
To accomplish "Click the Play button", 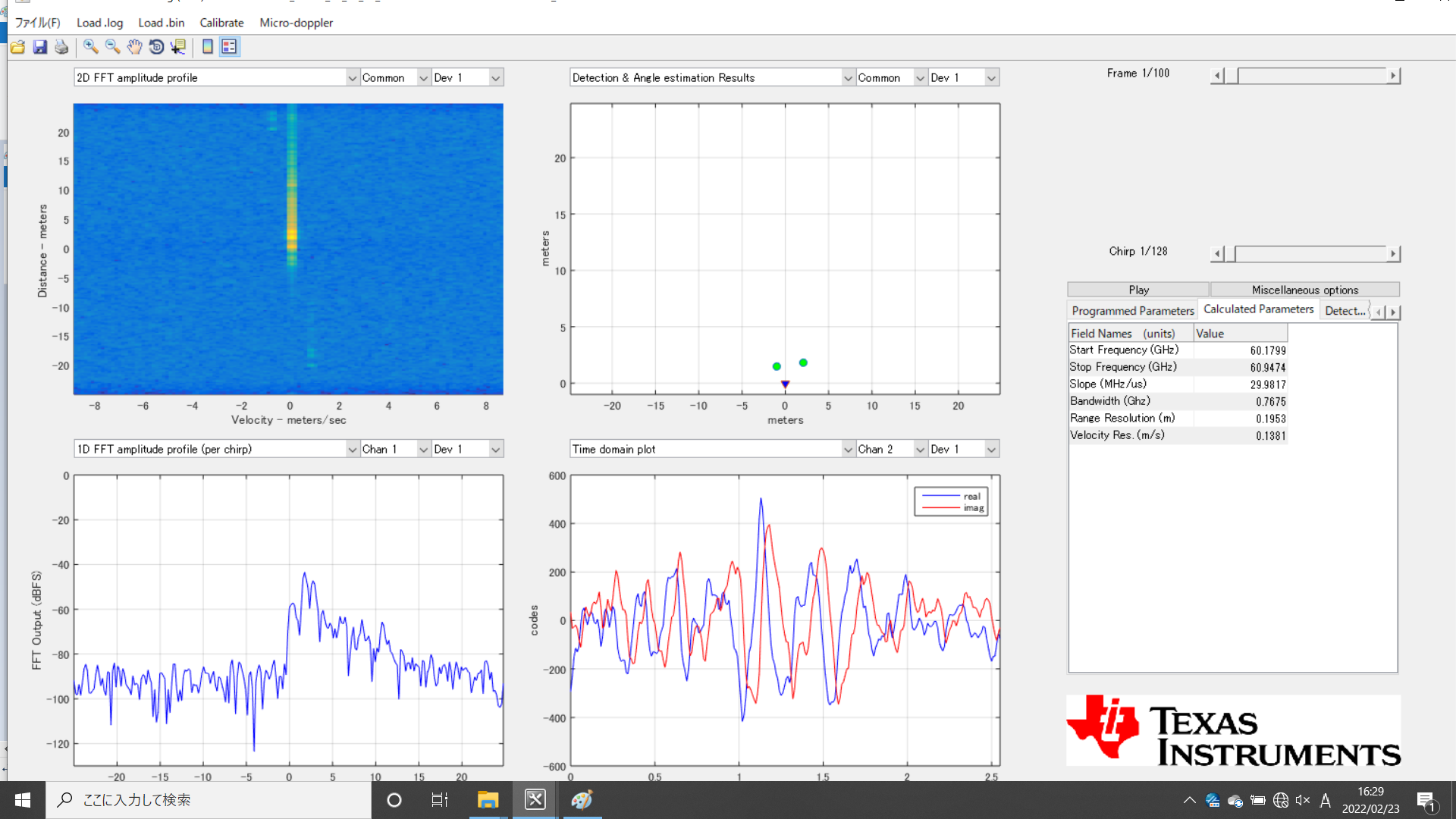I will pos(1138,290).
